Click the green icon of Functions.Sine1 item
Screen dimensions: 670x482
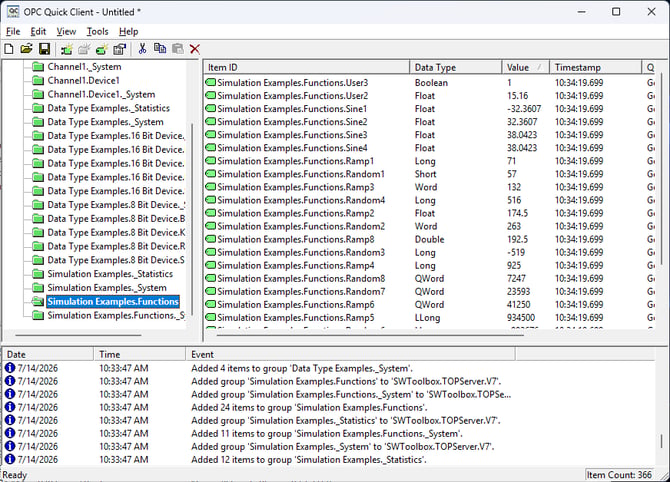click(211, 109)
